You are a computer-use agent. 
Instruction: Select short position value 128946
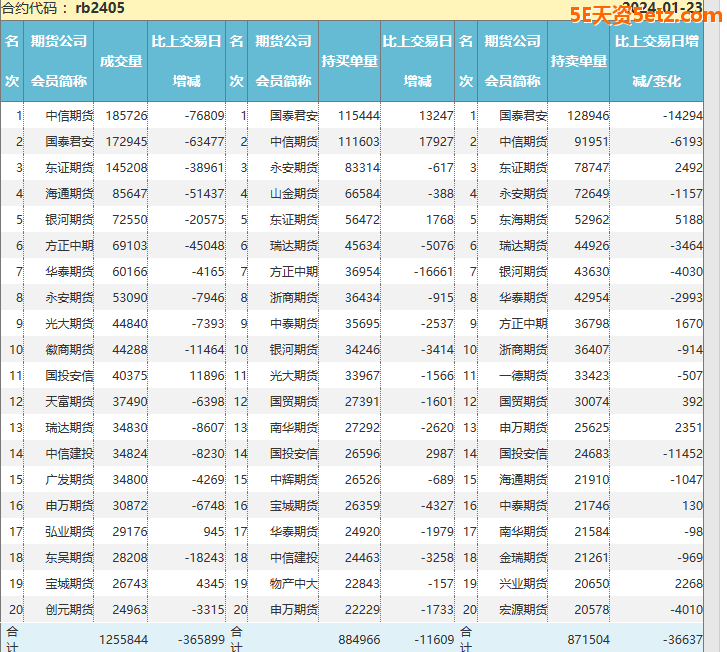coord(588,115)
